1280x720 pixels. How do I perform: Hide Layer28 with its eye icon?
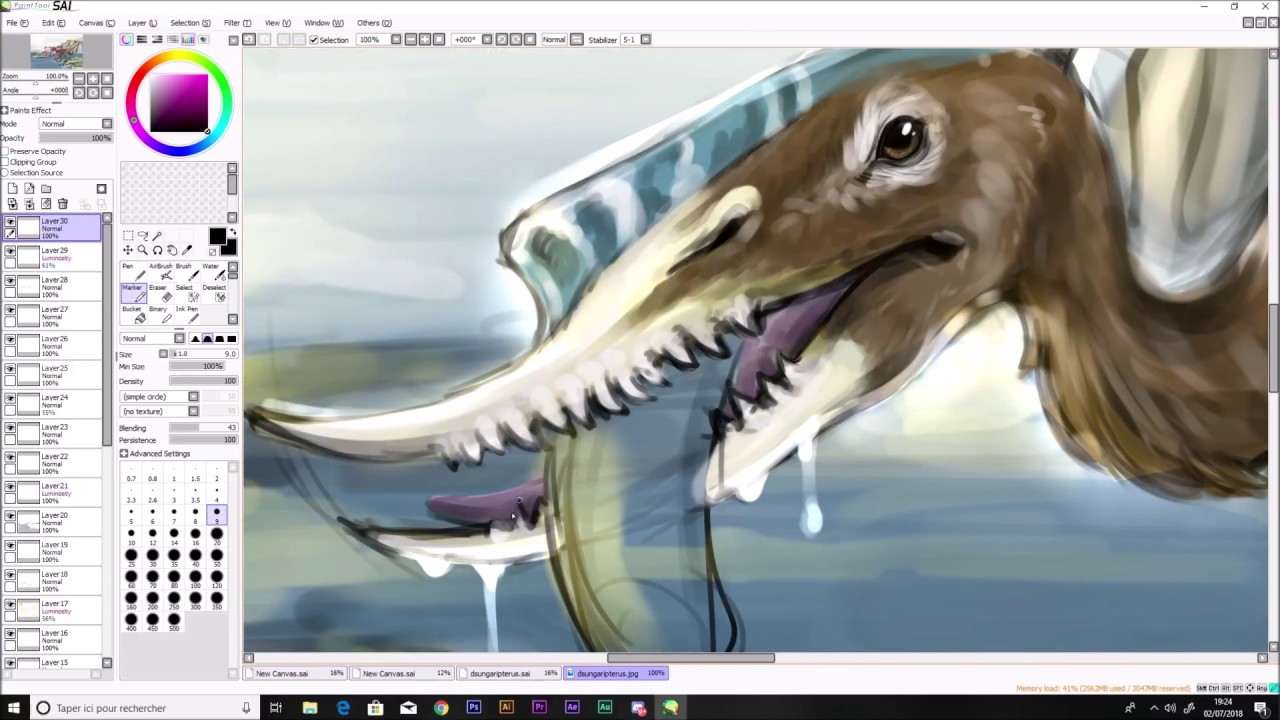[10, 281]
